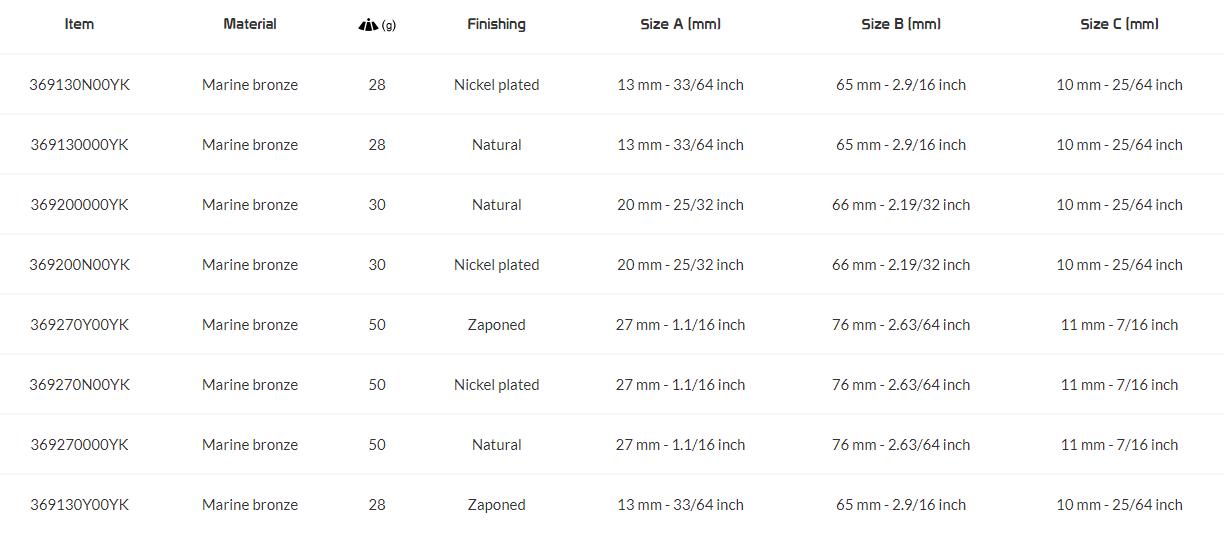Viewport: 1229px width, 543px height.
Task: Click the first Zaponed finishing cell
Action: click(x=496, y=325)
